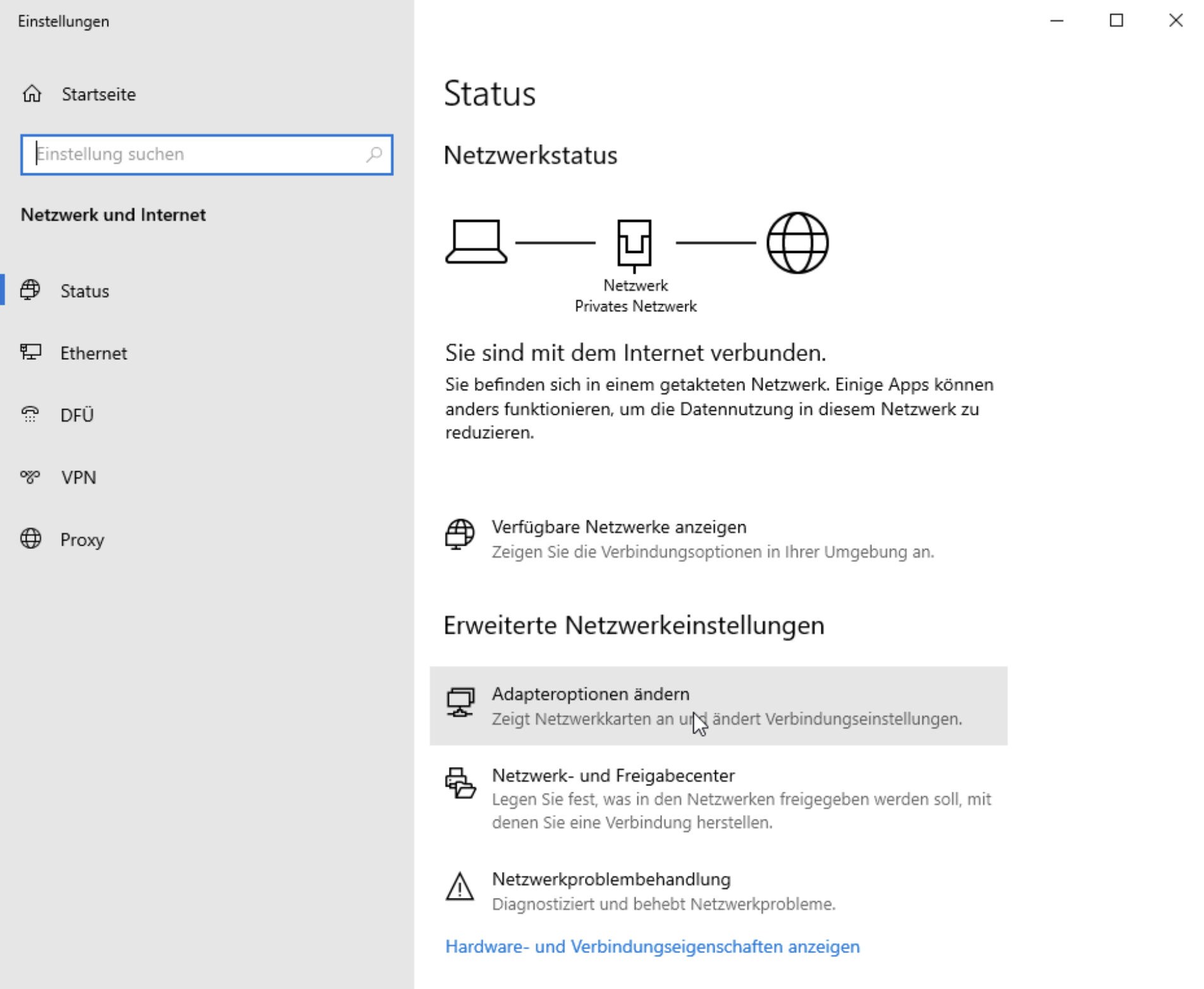1204x989 pixels.
Task: Maximize the Einstellungen window
Action: coord(1116,21)
